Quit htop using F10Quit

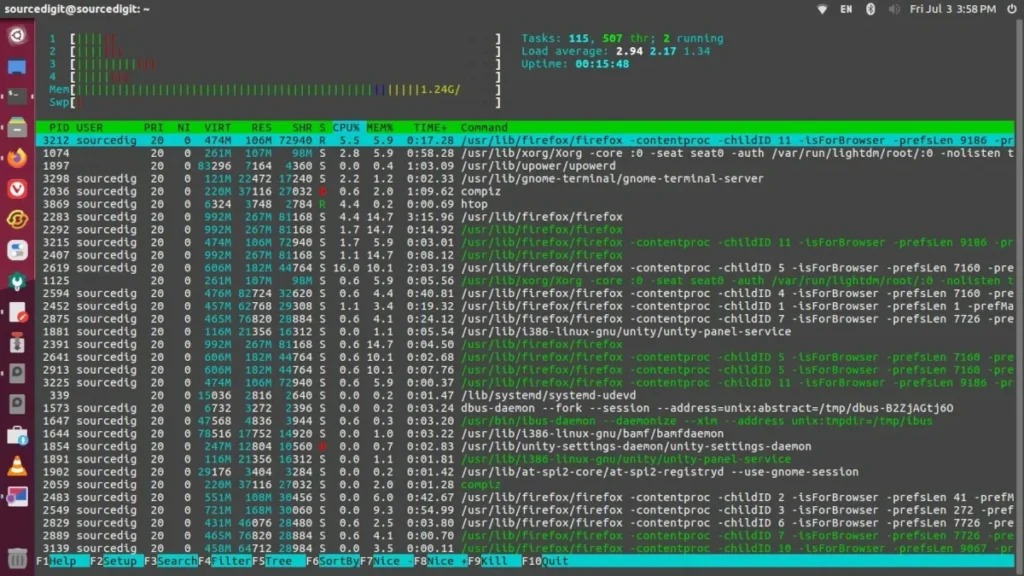pos(545,561)
